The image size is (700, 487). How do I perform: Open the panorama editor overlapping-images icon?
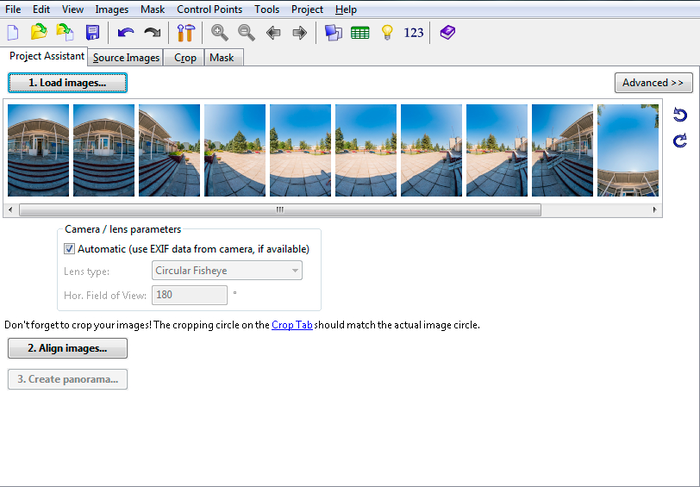click(x=333, y=33)
